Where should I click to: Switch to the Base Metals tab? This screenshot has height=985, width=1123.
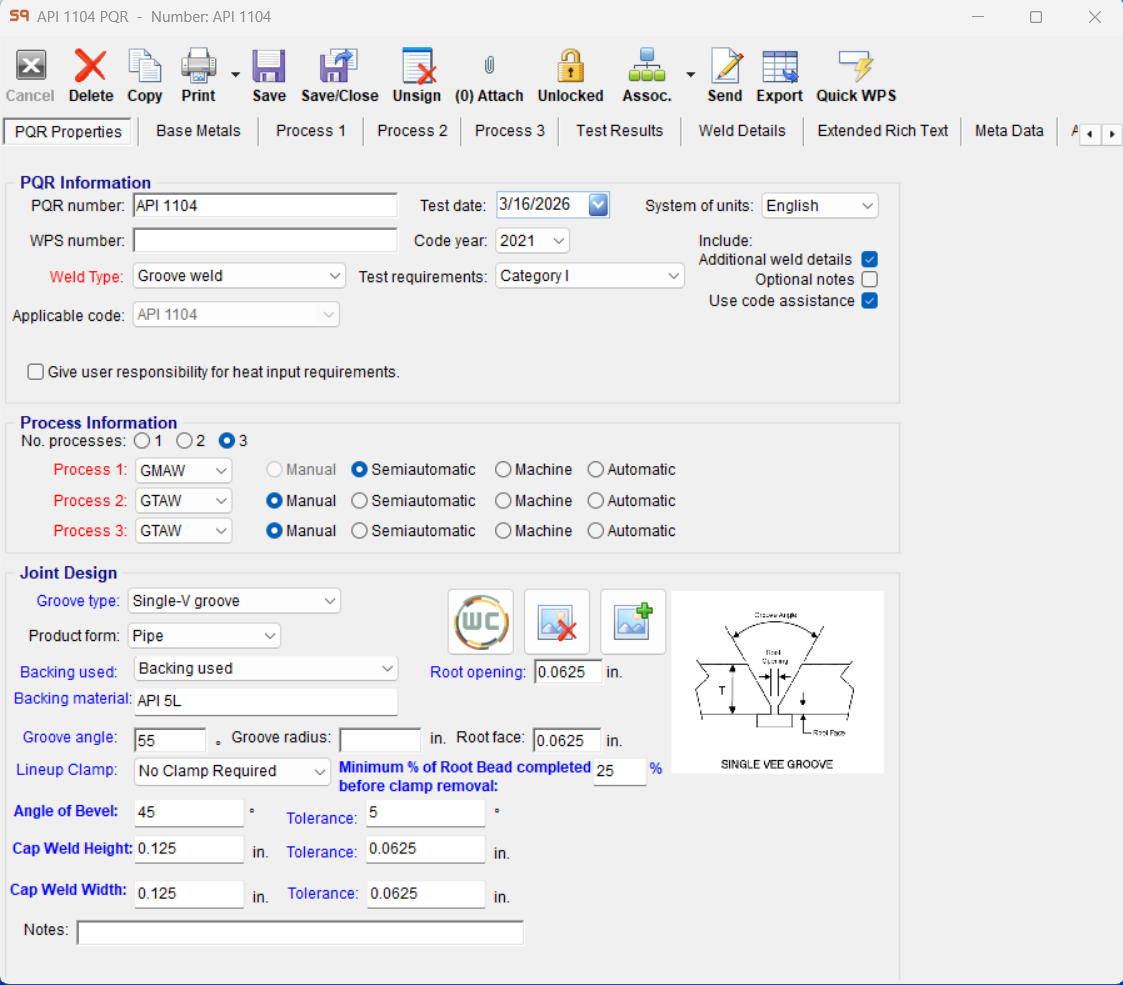[198, 131]
